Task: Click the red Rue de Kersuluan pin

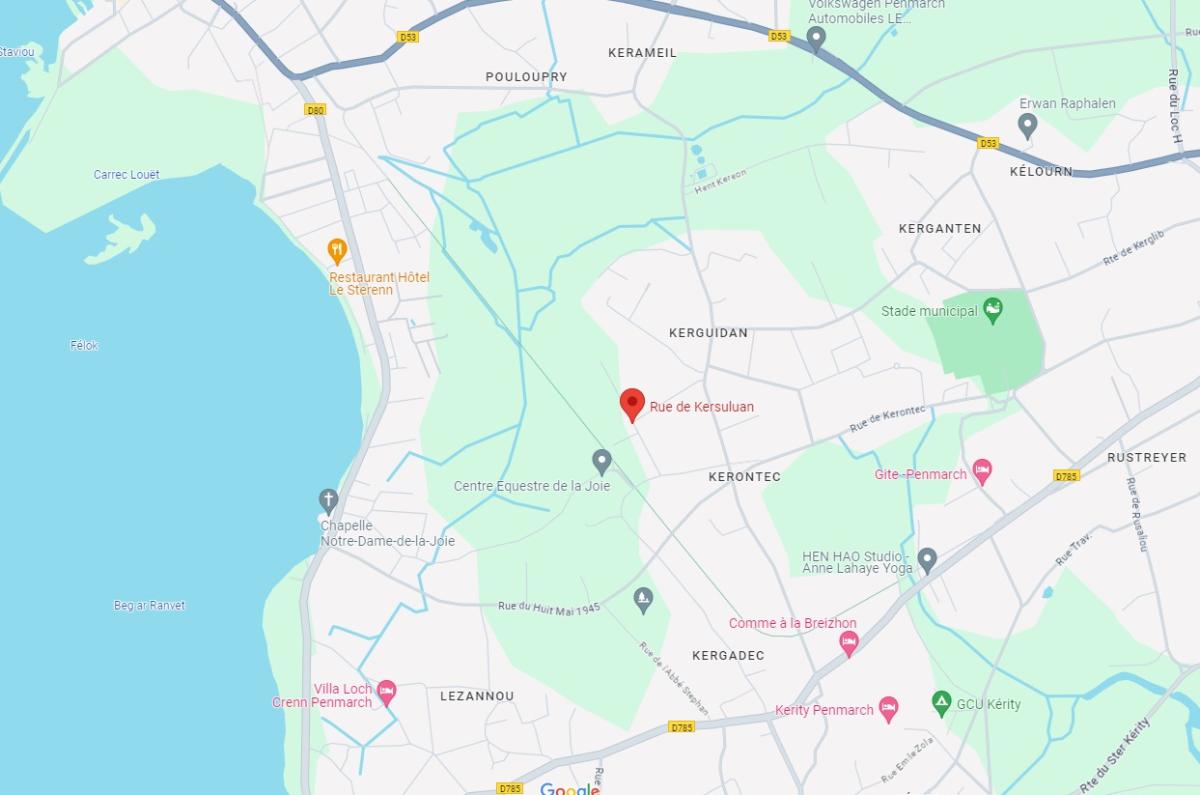Action: point(632,405)
